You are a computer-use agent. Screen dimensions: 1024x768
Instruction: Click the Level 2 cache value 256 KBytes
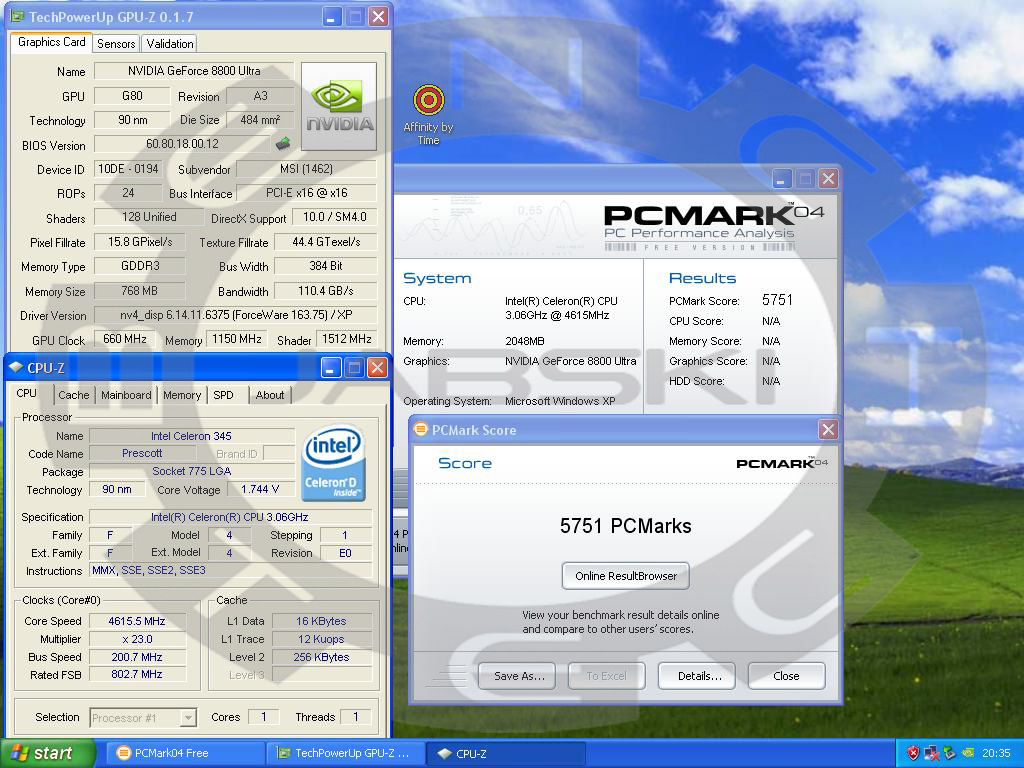click(321, 657)
